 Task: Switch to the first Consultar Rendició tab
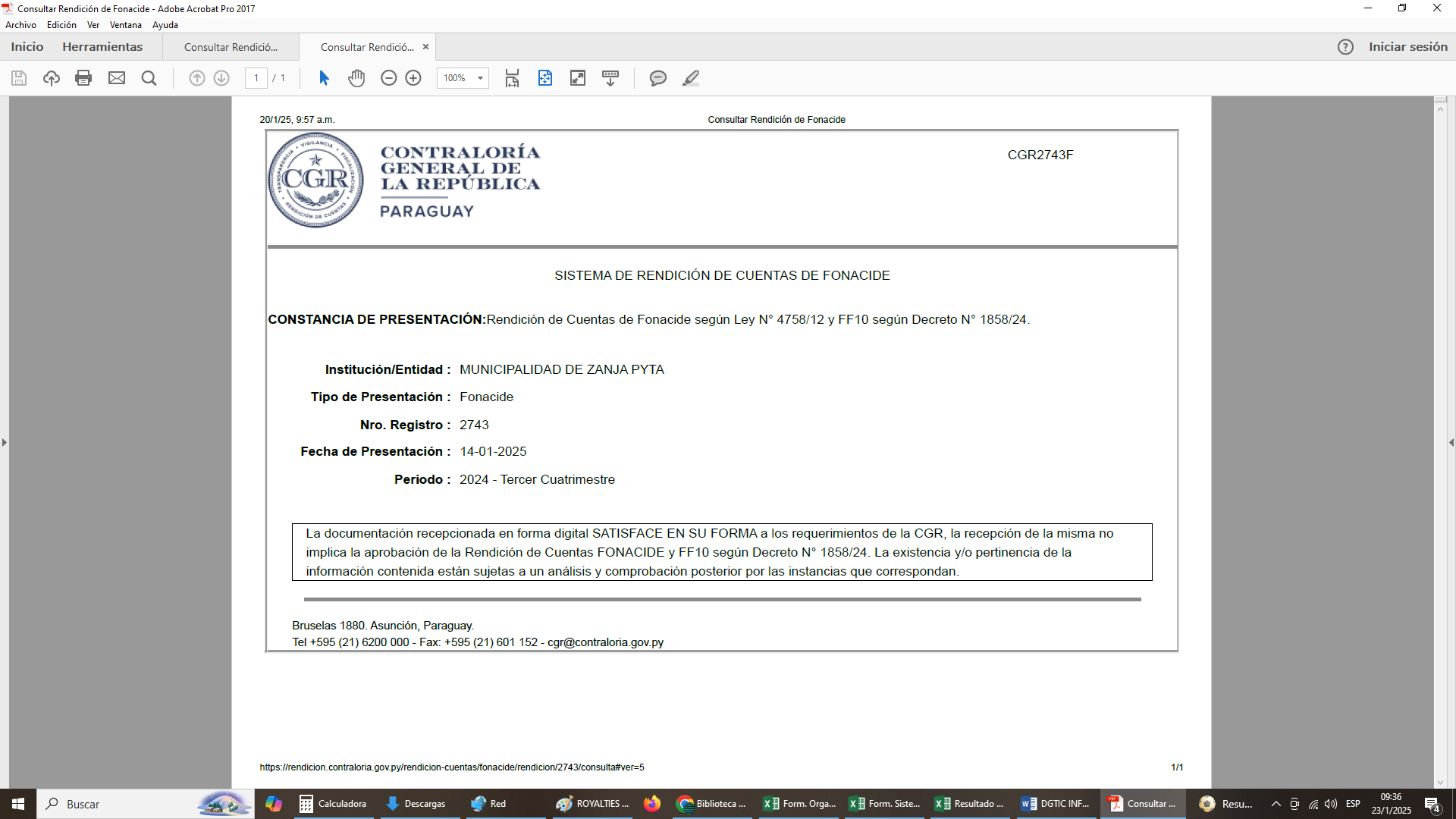tap(231, 47)
